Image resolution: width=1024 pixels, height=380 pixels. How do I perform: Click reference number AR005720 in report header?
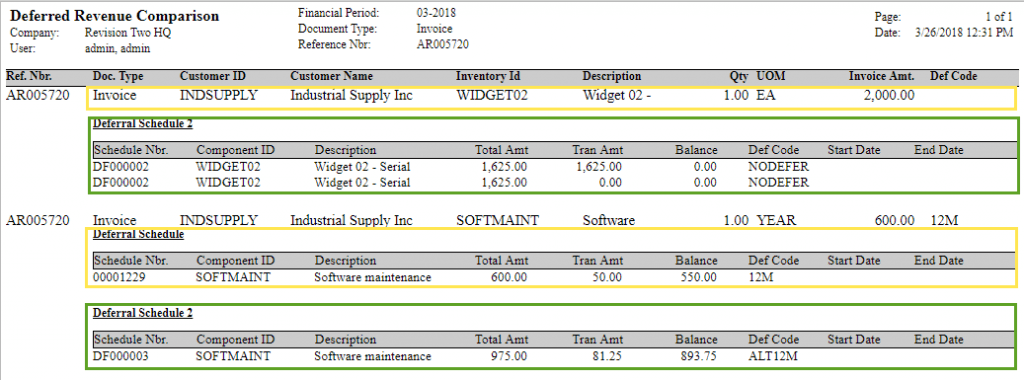point(442,44)
